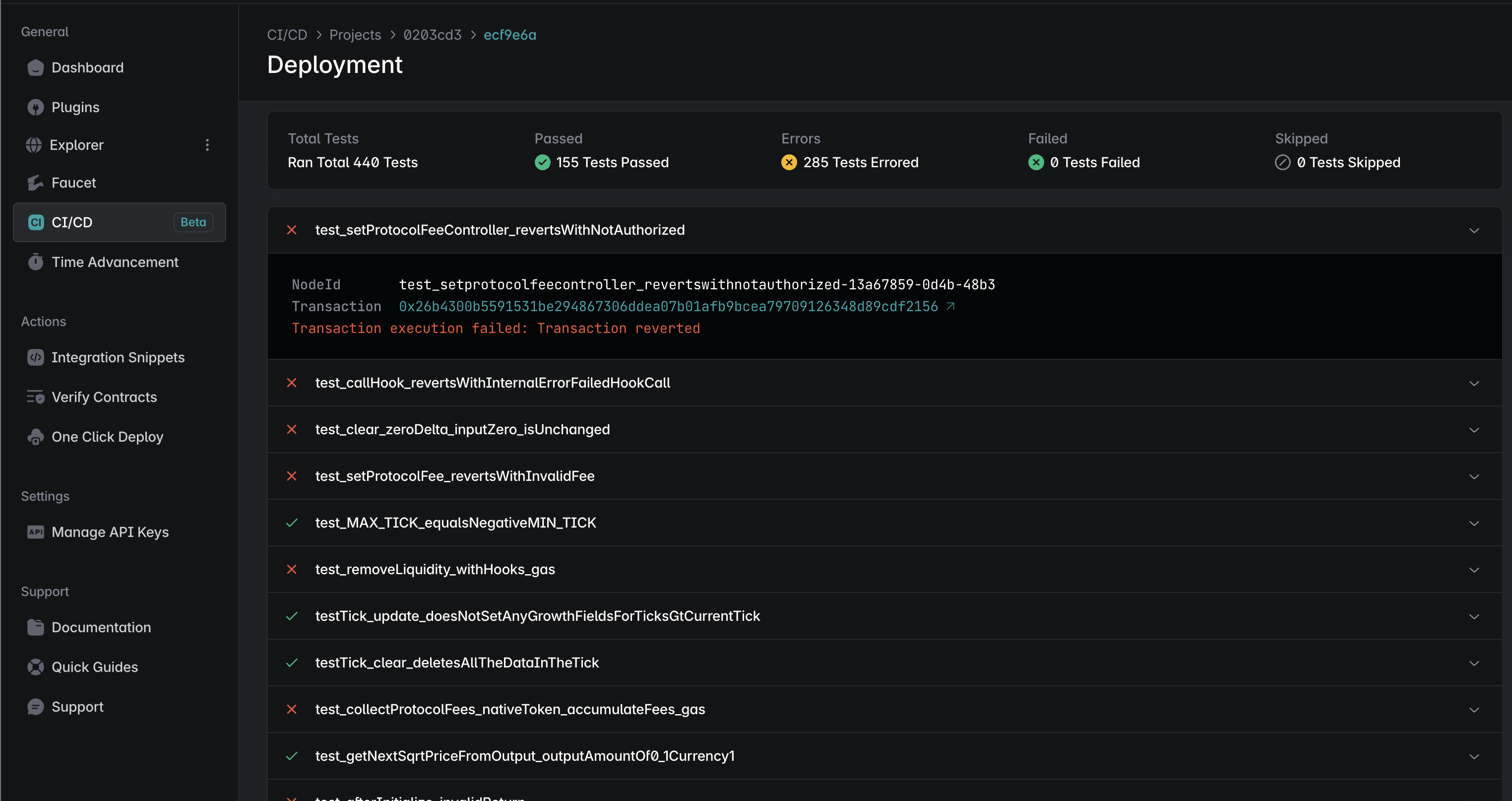Collapse the test_setProtocolFeeController_revertsWithNotAuthorized details
This screenshot has width=1512, height=801.
coord(1474,230)
